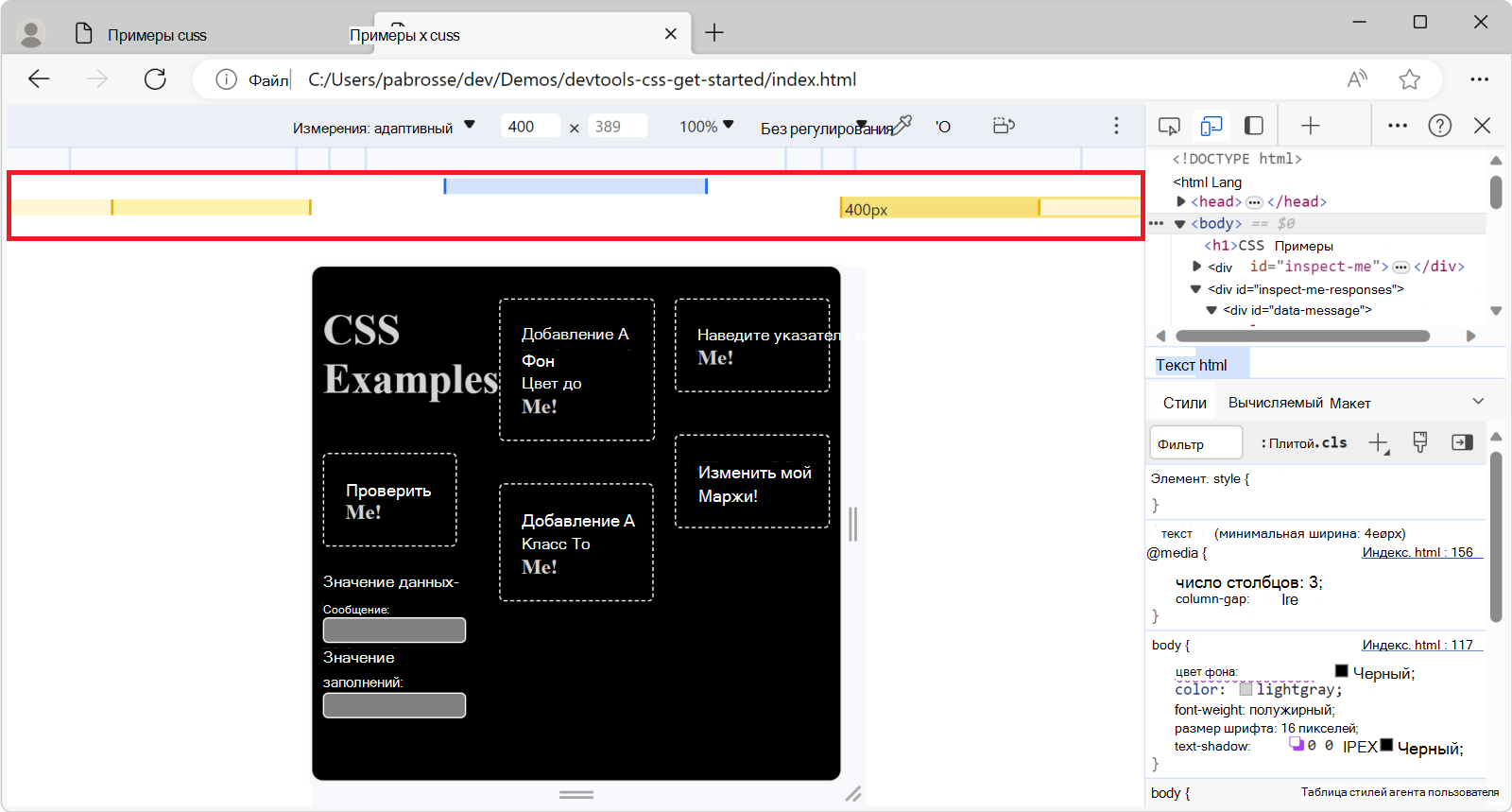The image size is (1512, 812).
Task: Open a new browser tab with plus
Action: 714,33
